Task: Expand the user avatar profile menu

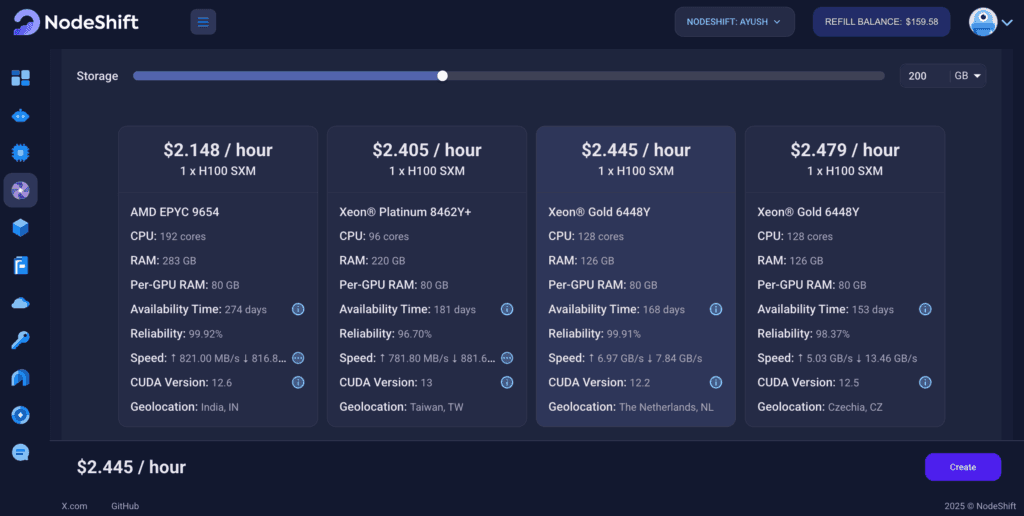Action: (x=990, y=22)
